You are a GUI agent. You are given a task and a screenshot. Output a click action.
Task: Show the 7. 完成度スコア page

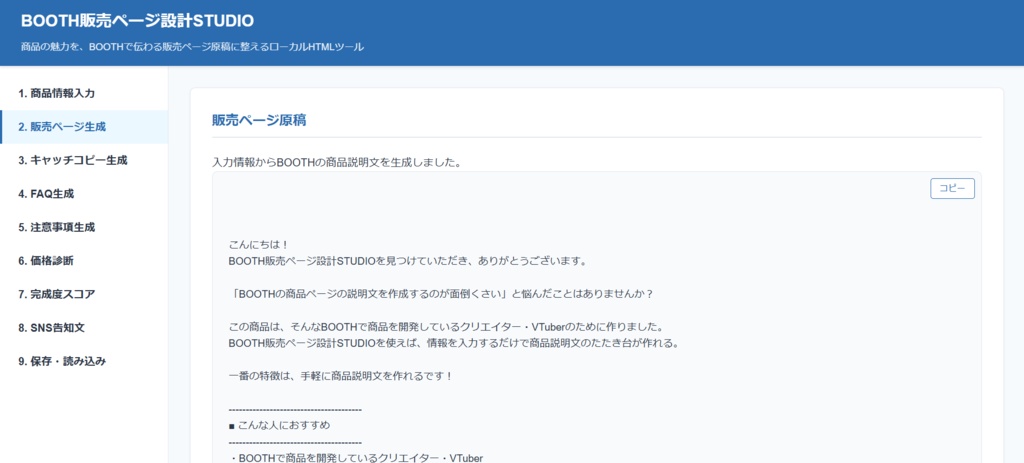[x=84, y=294]
